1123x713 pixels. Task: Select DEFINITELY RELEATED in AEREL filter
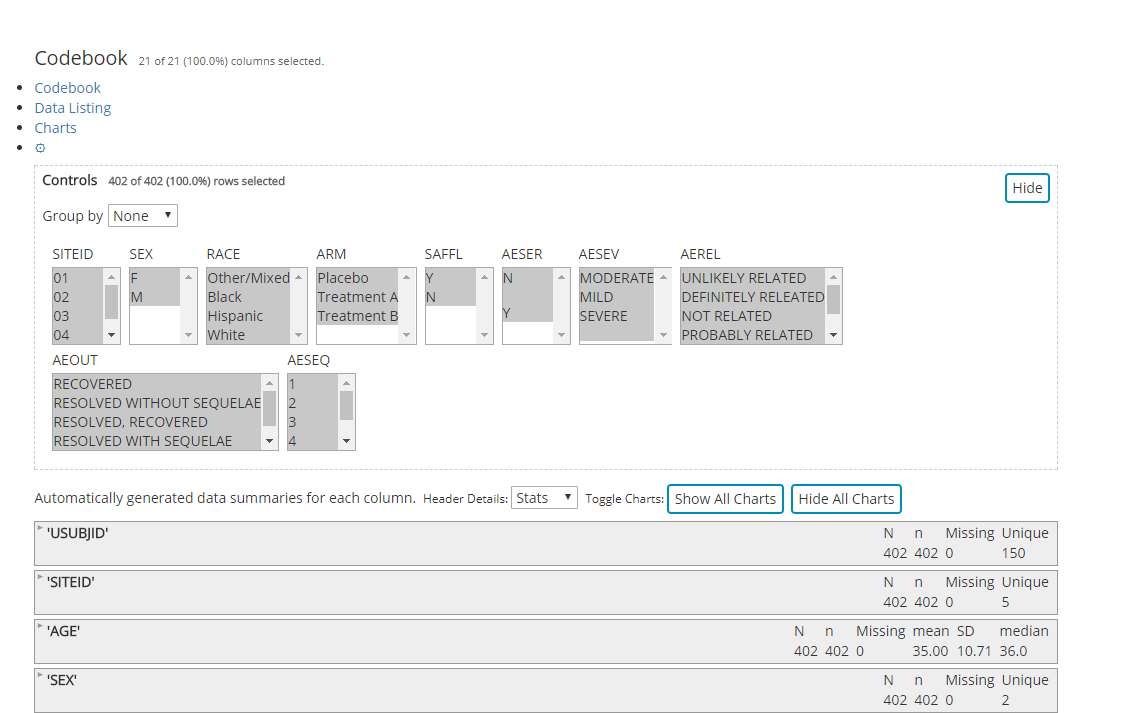[753, 297]
